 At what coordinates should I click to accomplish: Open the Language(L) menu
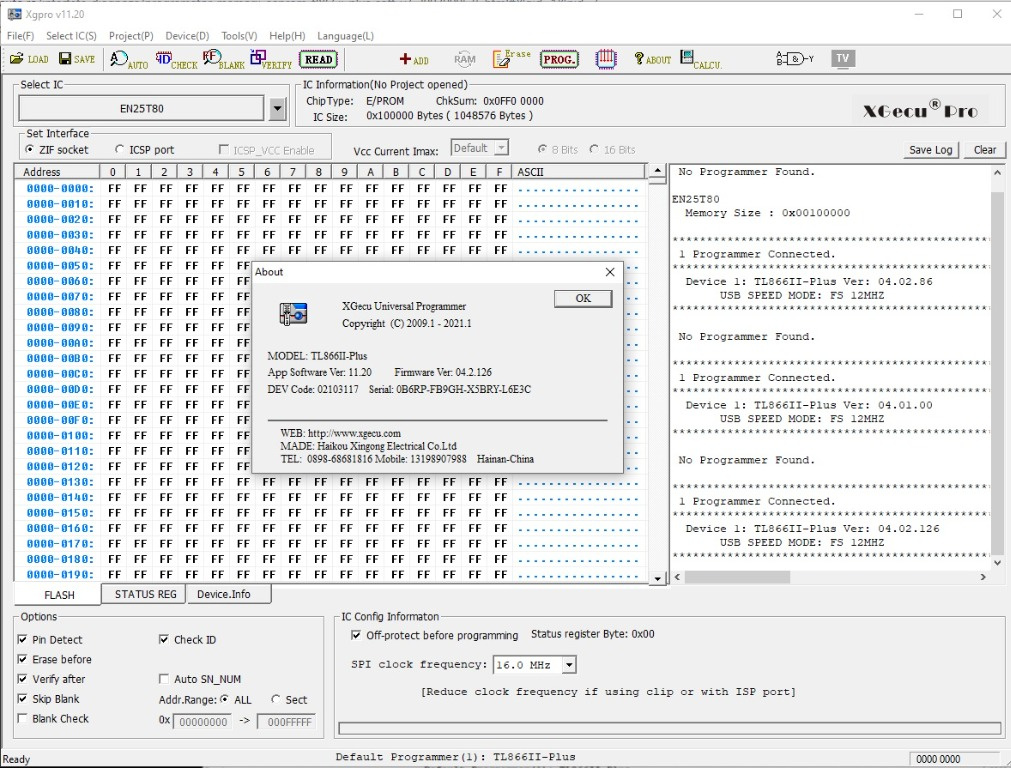click(346, 36)
